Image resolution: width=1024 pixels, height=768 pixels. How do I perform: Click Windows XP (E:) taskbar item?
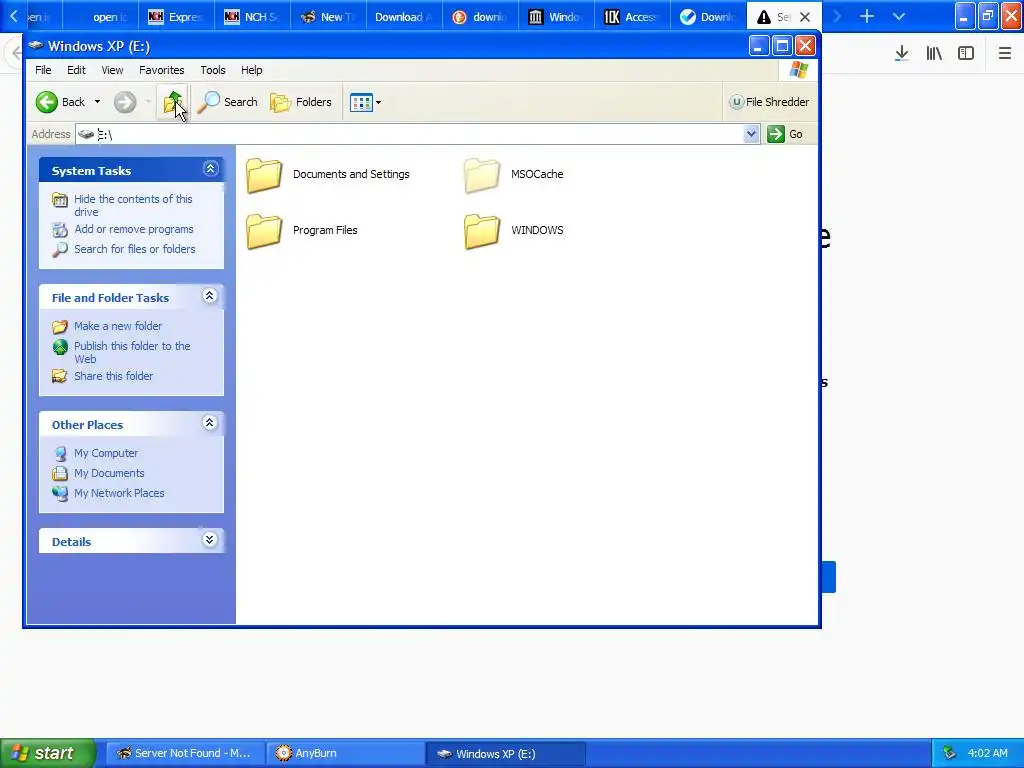coord(505,753)
